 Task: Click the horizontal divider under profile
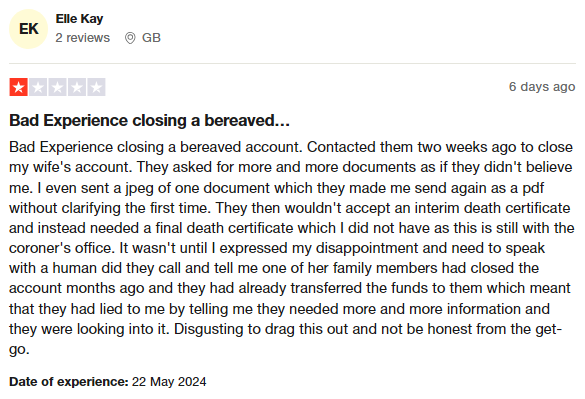pyautogui.click(x=292, y=63)
